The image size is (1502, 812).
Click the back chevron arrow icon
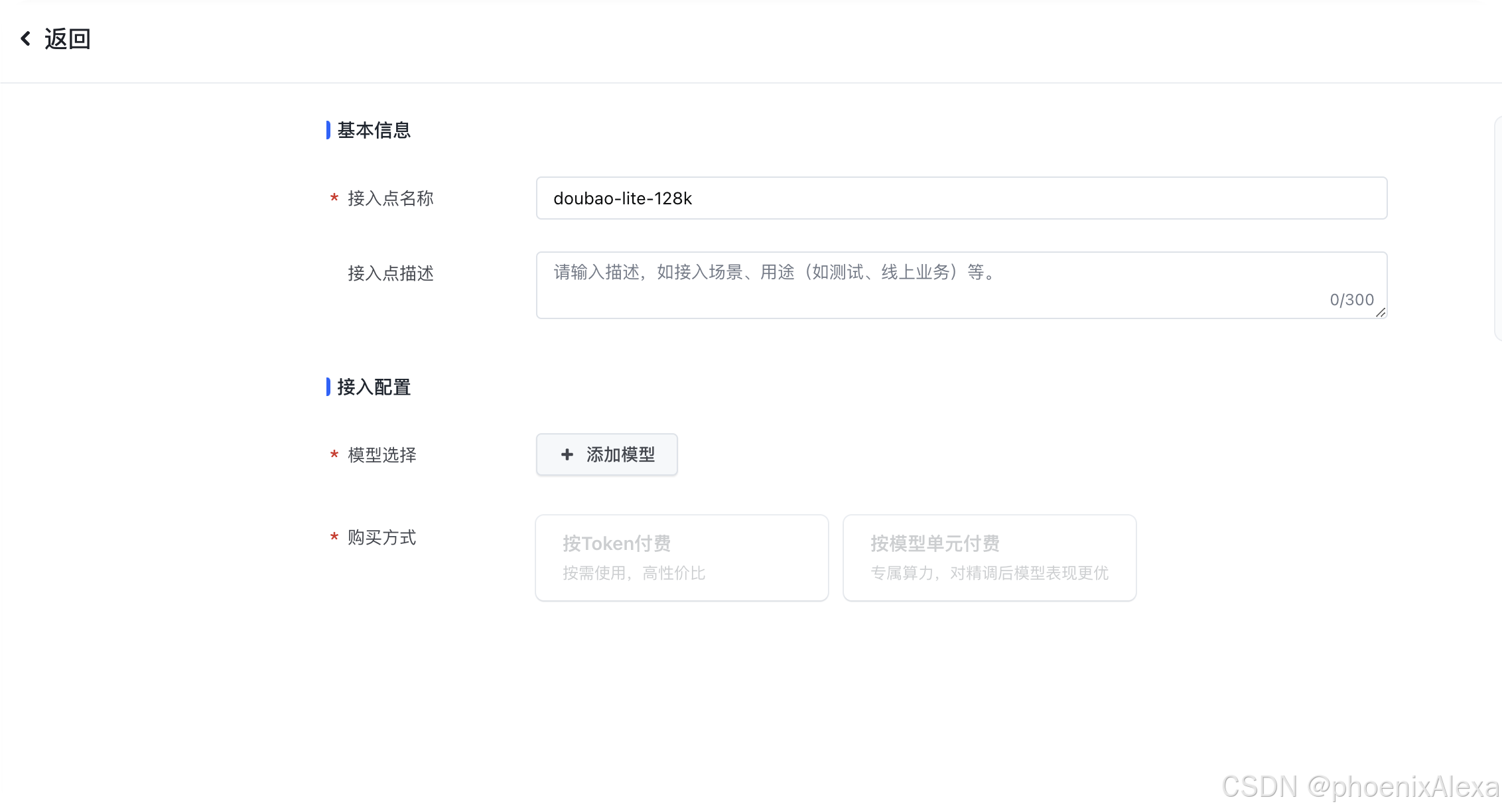click(x=25, y=39)
